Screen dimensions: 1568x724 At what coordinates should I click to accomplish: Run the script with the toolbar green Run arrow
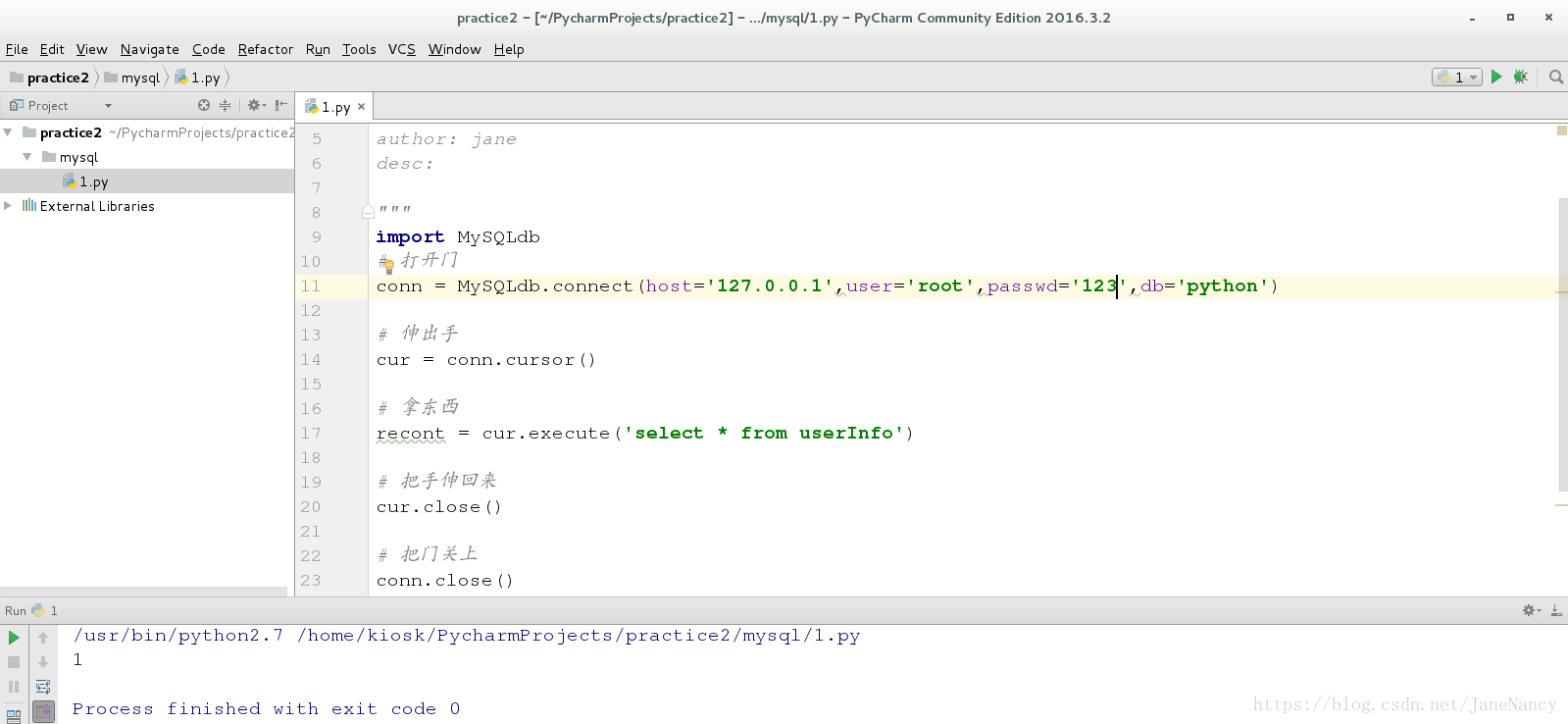(1496, 77)
